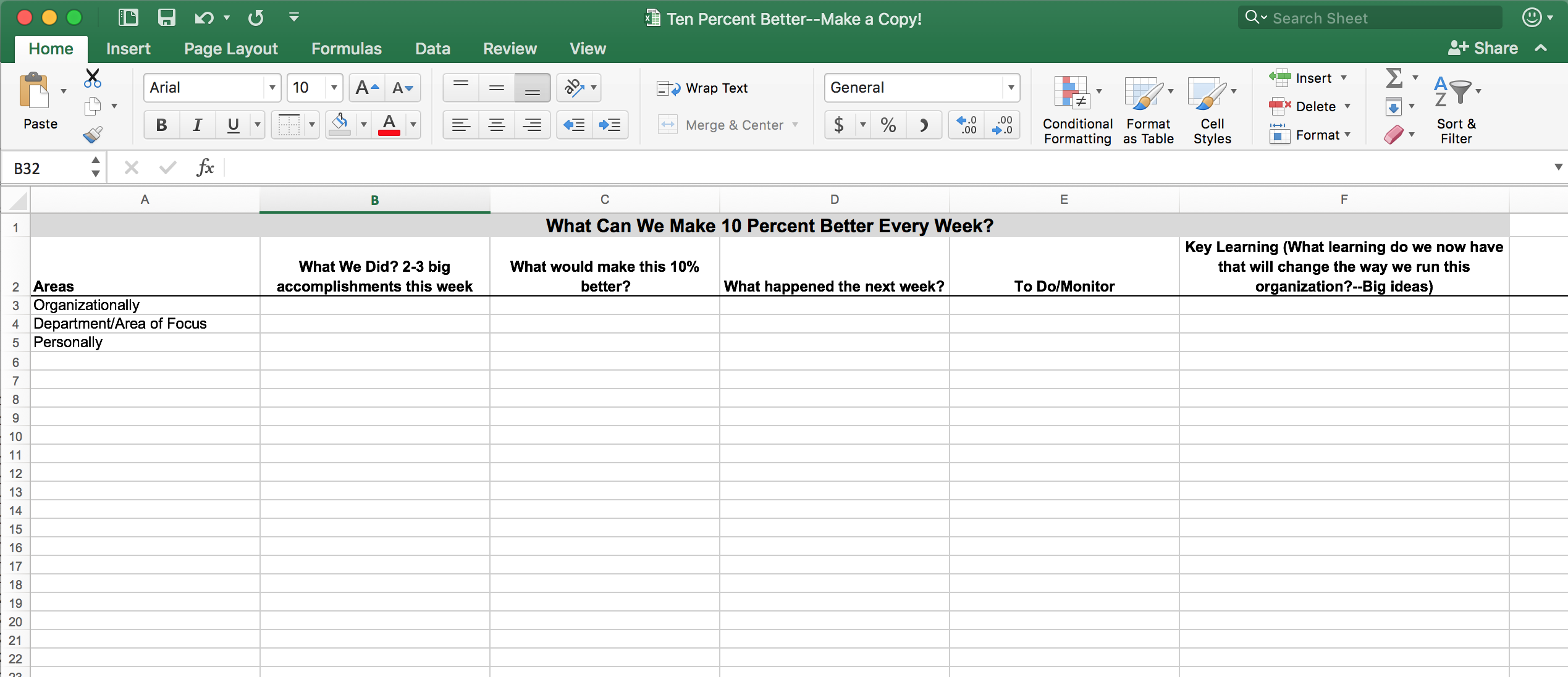Toggle Bold formatting on cell

(x=160, y=123)
